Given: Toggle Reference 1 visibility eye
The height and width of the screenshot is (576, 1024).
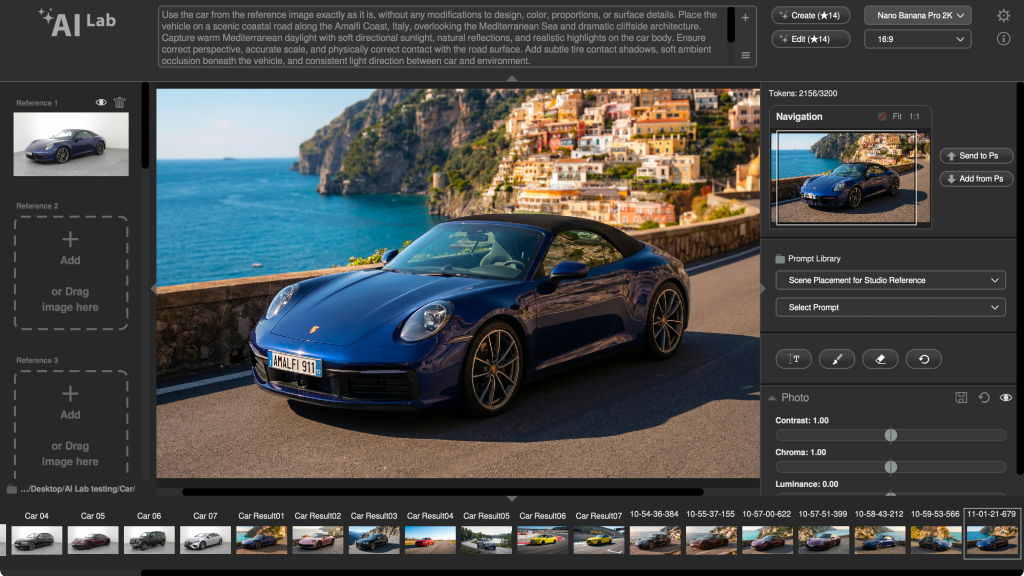Looking at the screenshot, I should (101, 102).
